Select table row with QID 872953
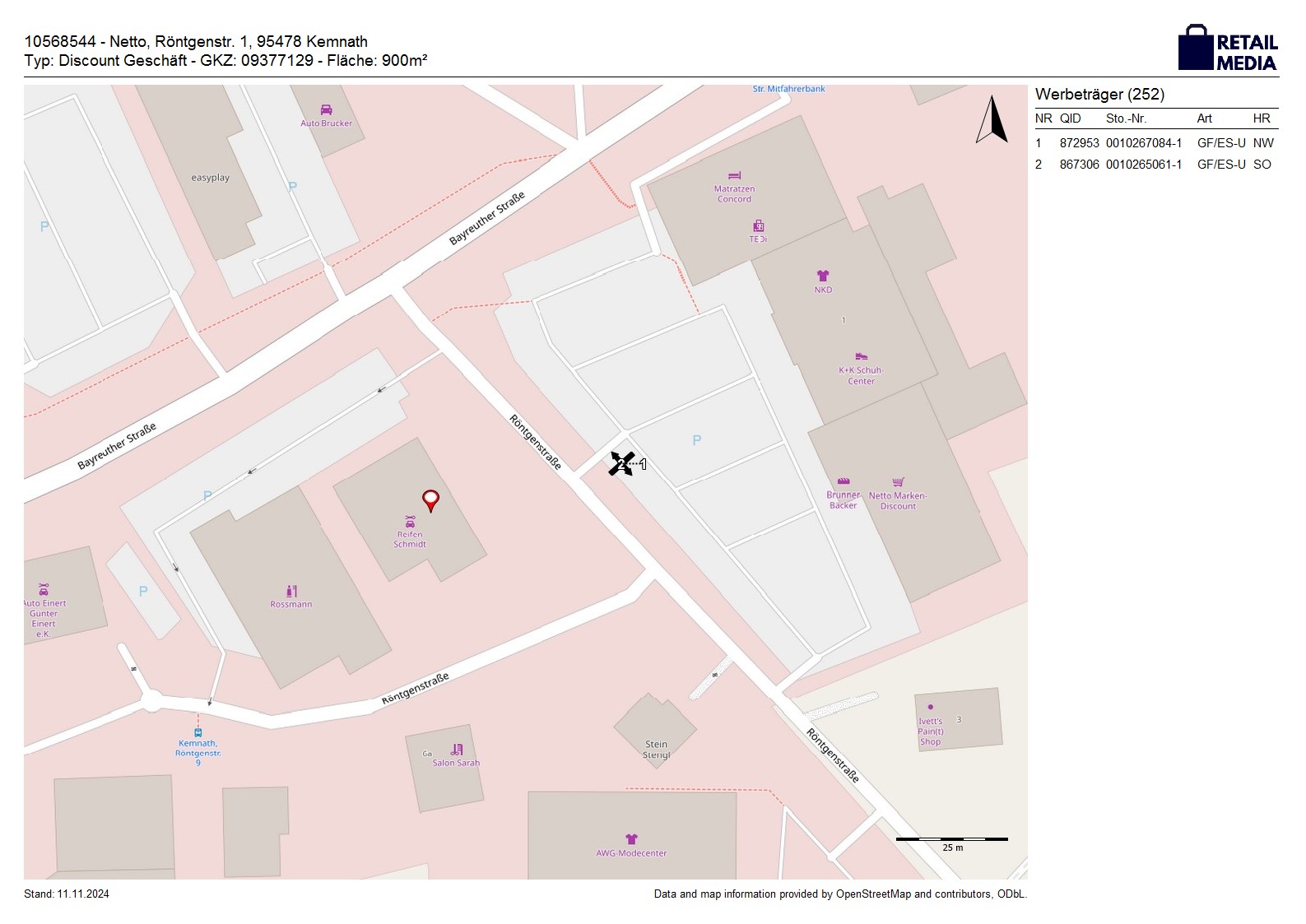The image size is (1306, 924). coord(1155,143)
